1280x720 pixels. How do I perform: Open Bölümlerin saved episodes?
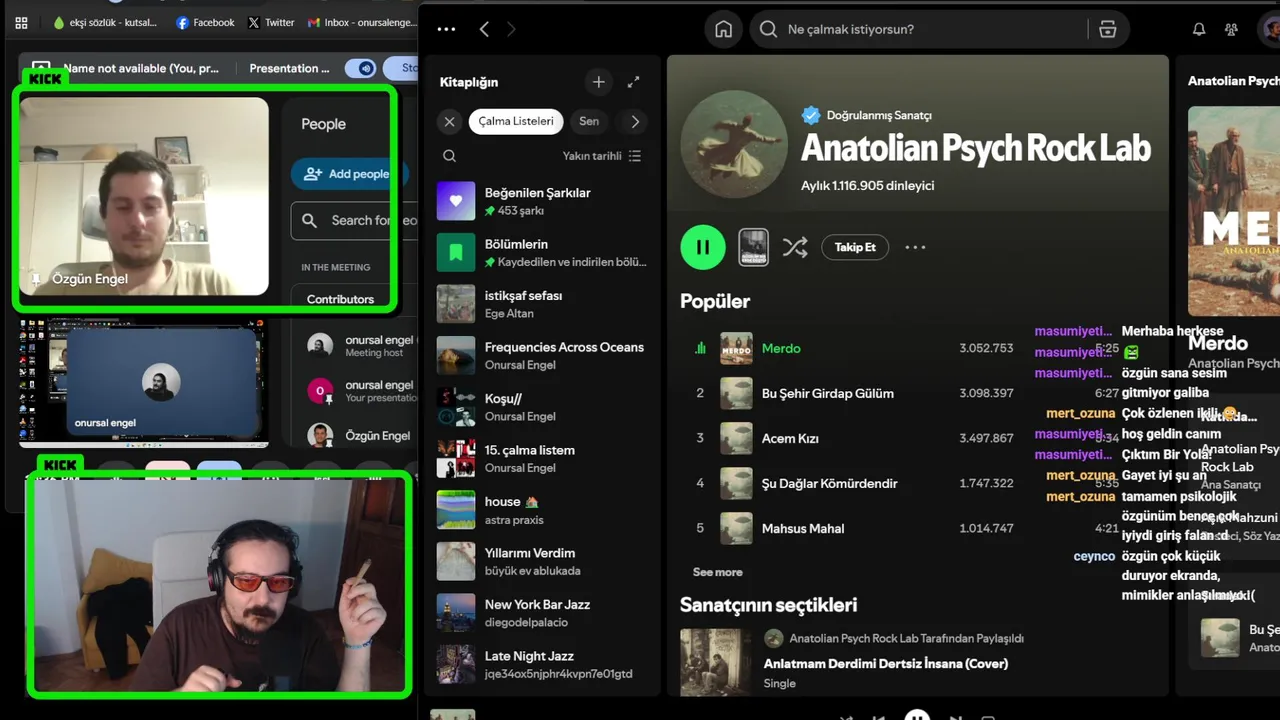542,253
